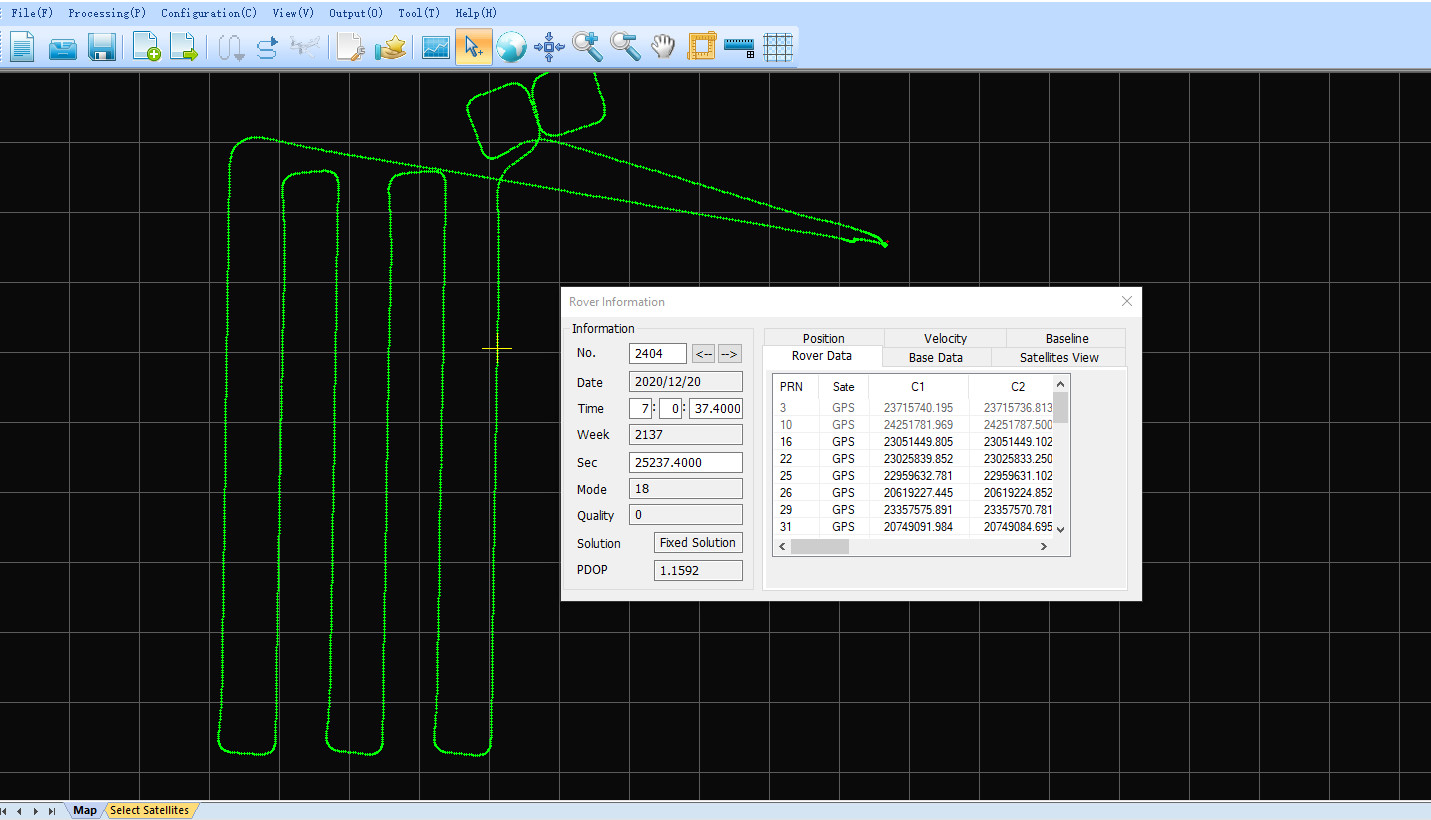Toggle the grid display icon
The width and height of the screenshot is (1431, 820).
coord(778,47)
